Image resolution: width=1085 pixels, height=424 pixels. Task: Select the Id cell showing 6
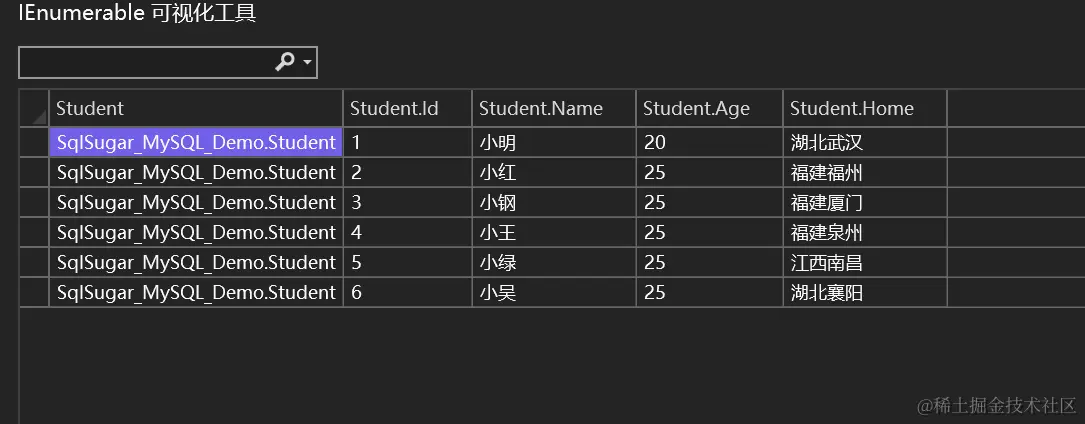pyautogui.click(x=408, y=293)
